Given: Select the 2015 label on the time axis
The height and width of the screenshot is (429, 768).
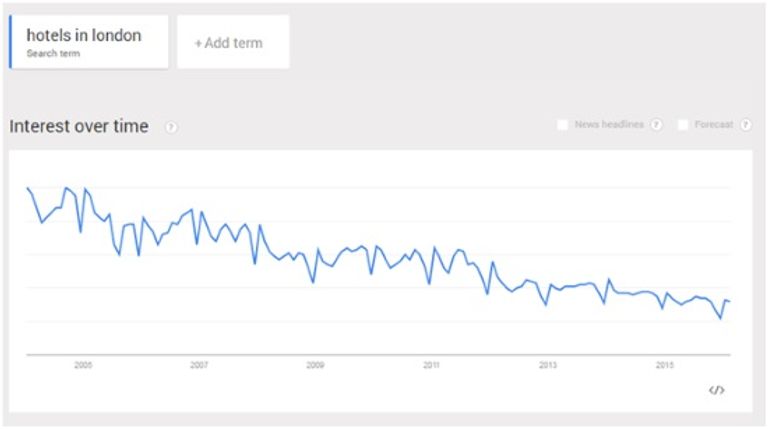Looking at the screenshot, I should tap(664, 365).
